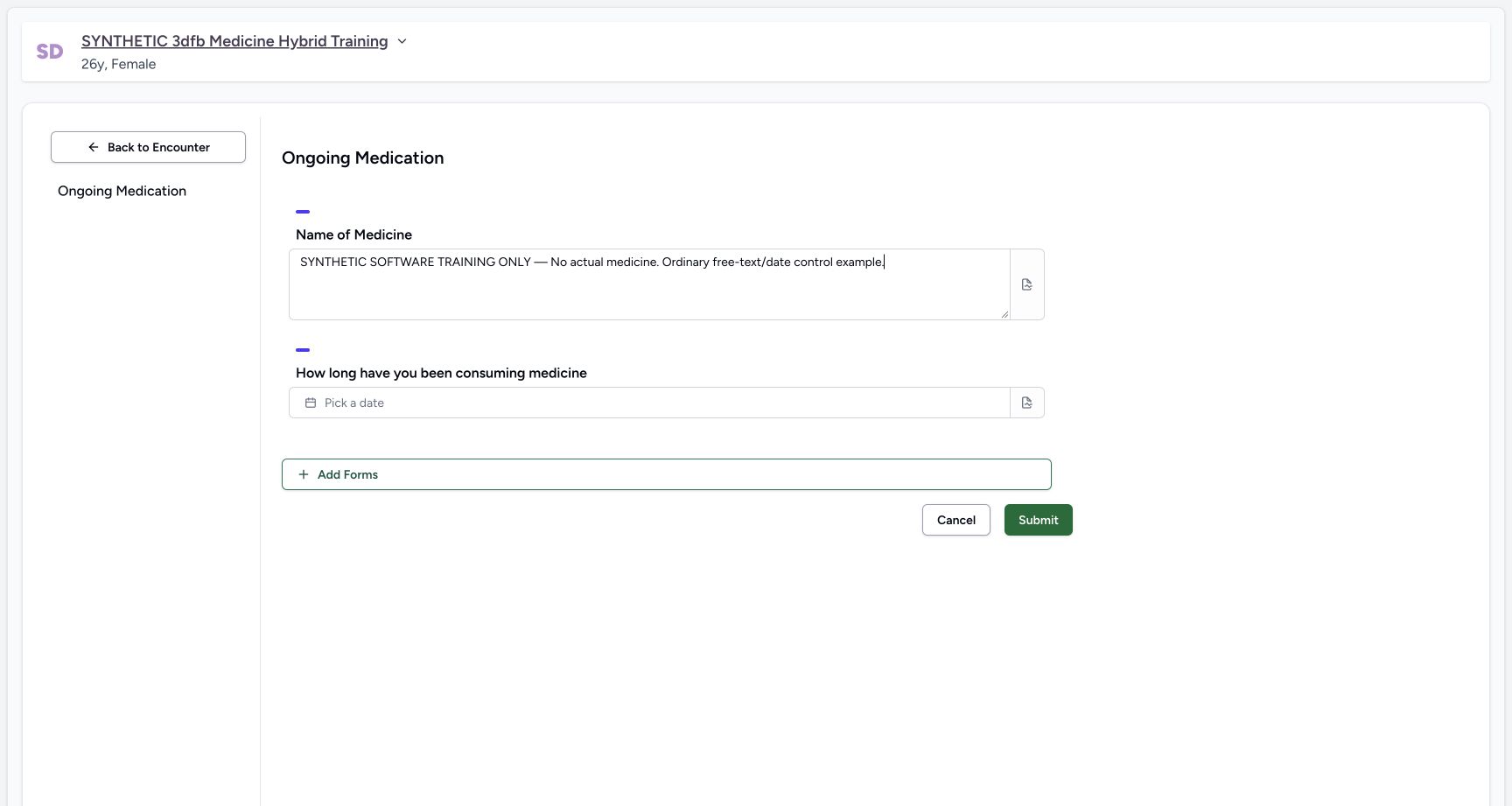
Task: Click the plus icon in Add Forms
Action: point(304,474)
